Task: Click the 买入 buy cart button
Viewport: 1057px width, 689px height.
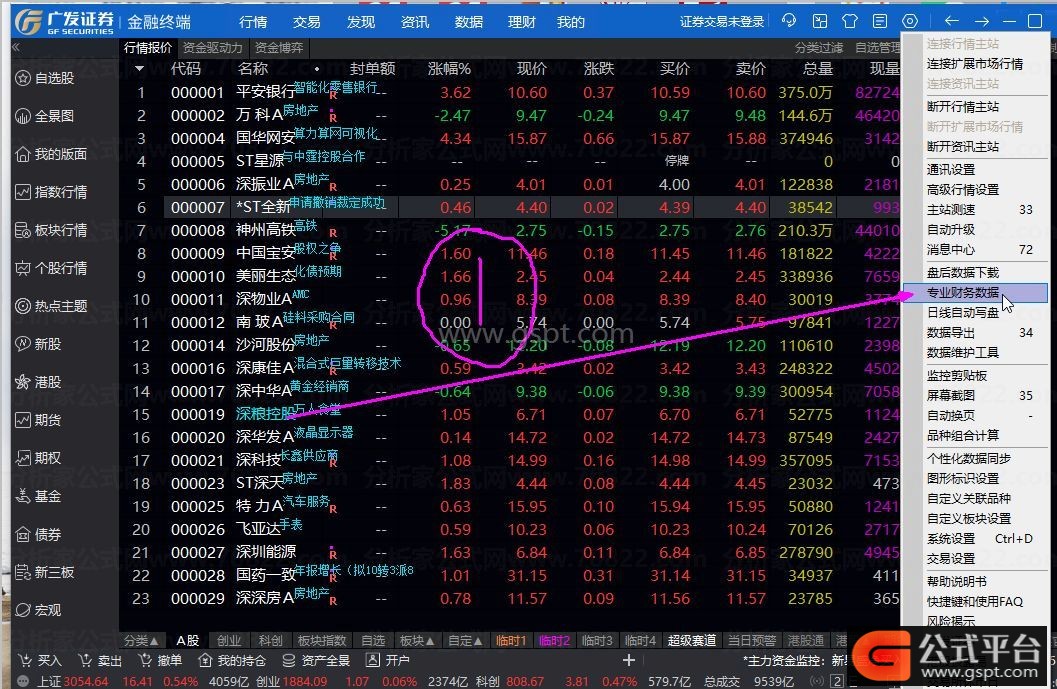Action: (x=40, y=661)
